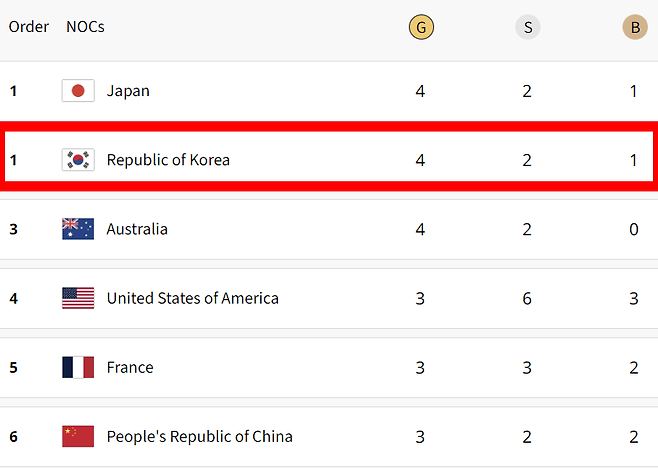Click the silver medal S icon

[x=527, y=27]
